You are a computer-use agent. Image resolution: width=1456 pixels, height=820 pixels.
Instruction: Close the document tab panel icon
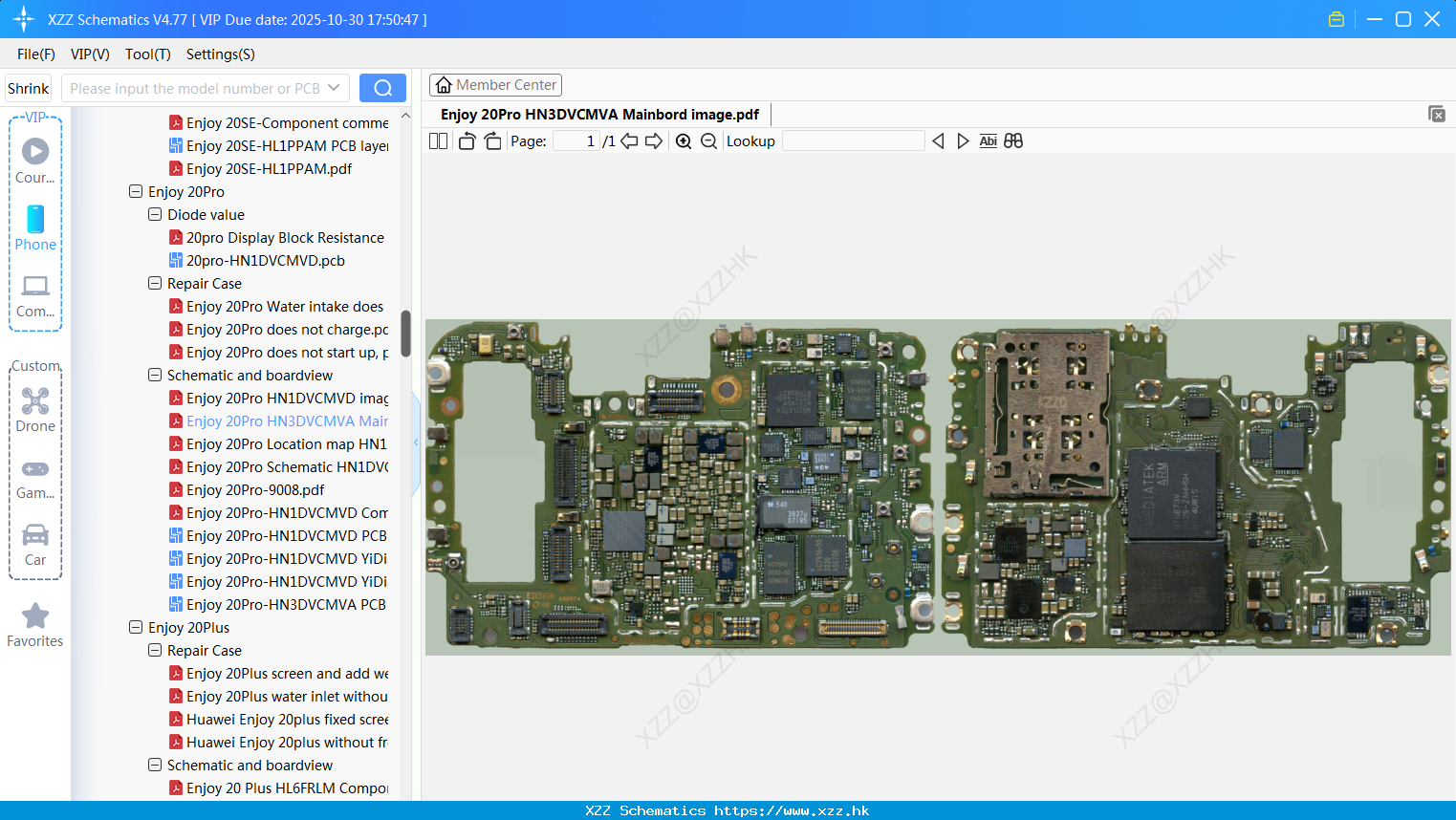click(x=1436, y=114)
